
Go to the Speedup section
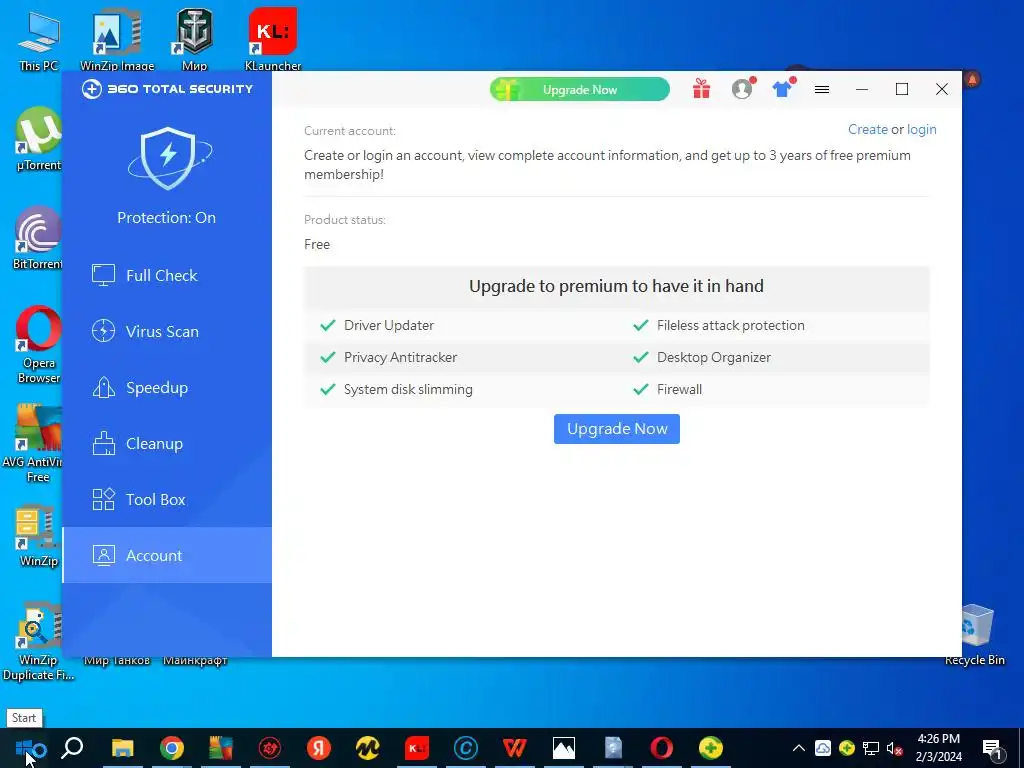click(x=167, y=388)
